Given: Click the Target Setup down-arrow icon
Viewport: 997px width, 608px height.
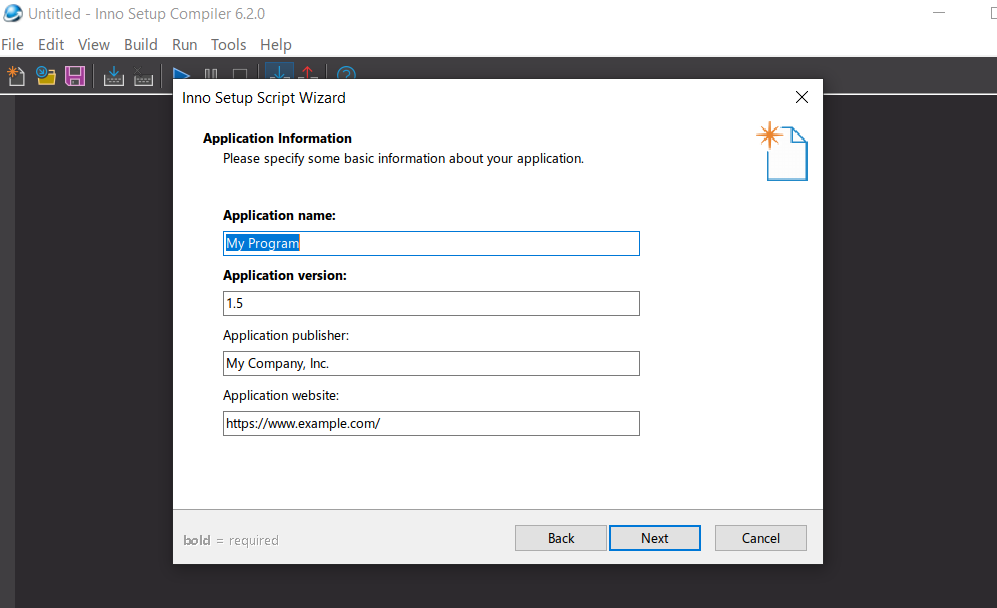Looking at the screenshot, I should click(279, 72).
